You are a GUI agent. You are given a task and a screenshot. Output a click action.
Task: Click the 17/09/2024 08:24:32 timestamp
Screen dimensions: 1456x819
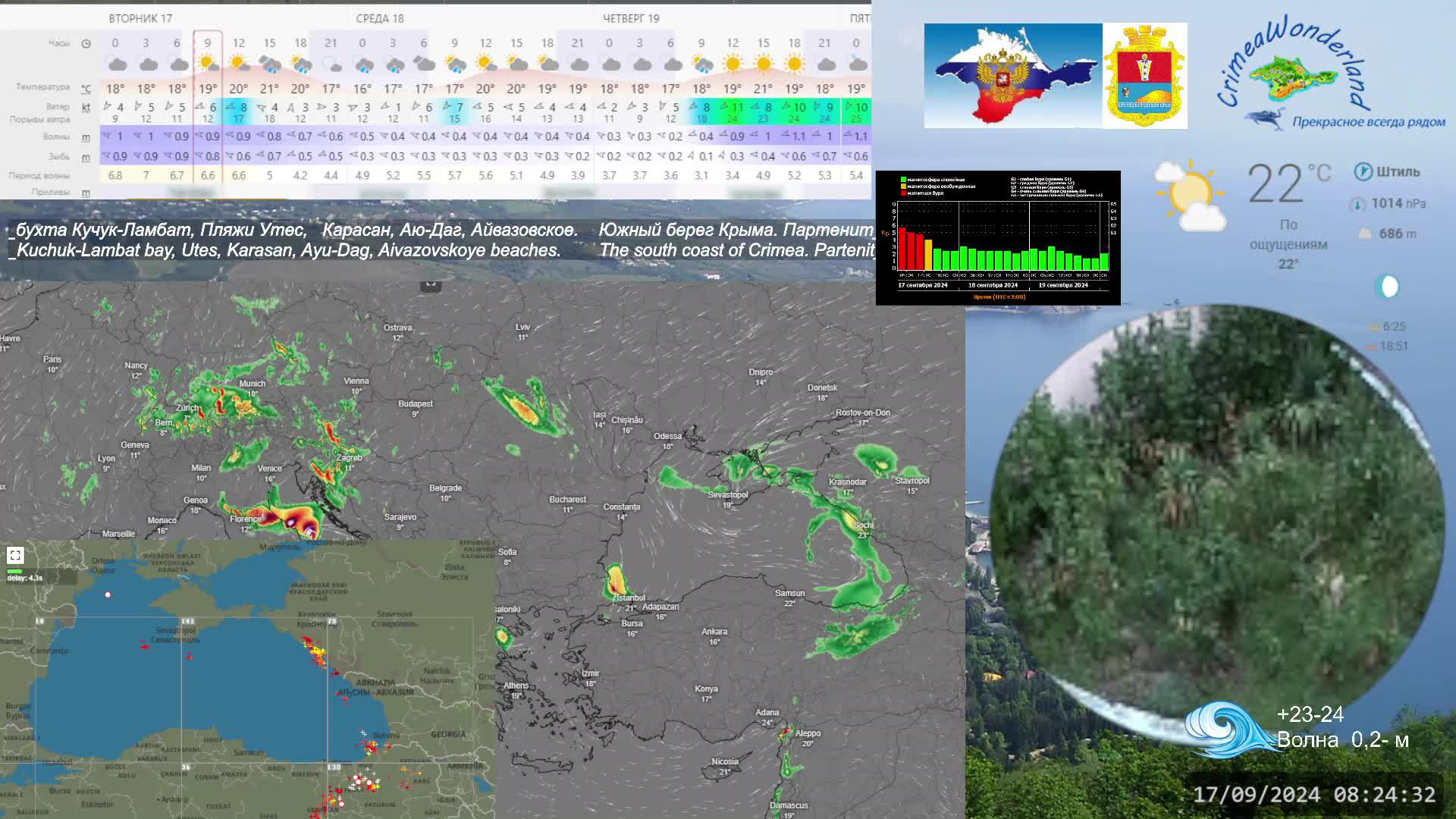click(x=1314, y=795)
